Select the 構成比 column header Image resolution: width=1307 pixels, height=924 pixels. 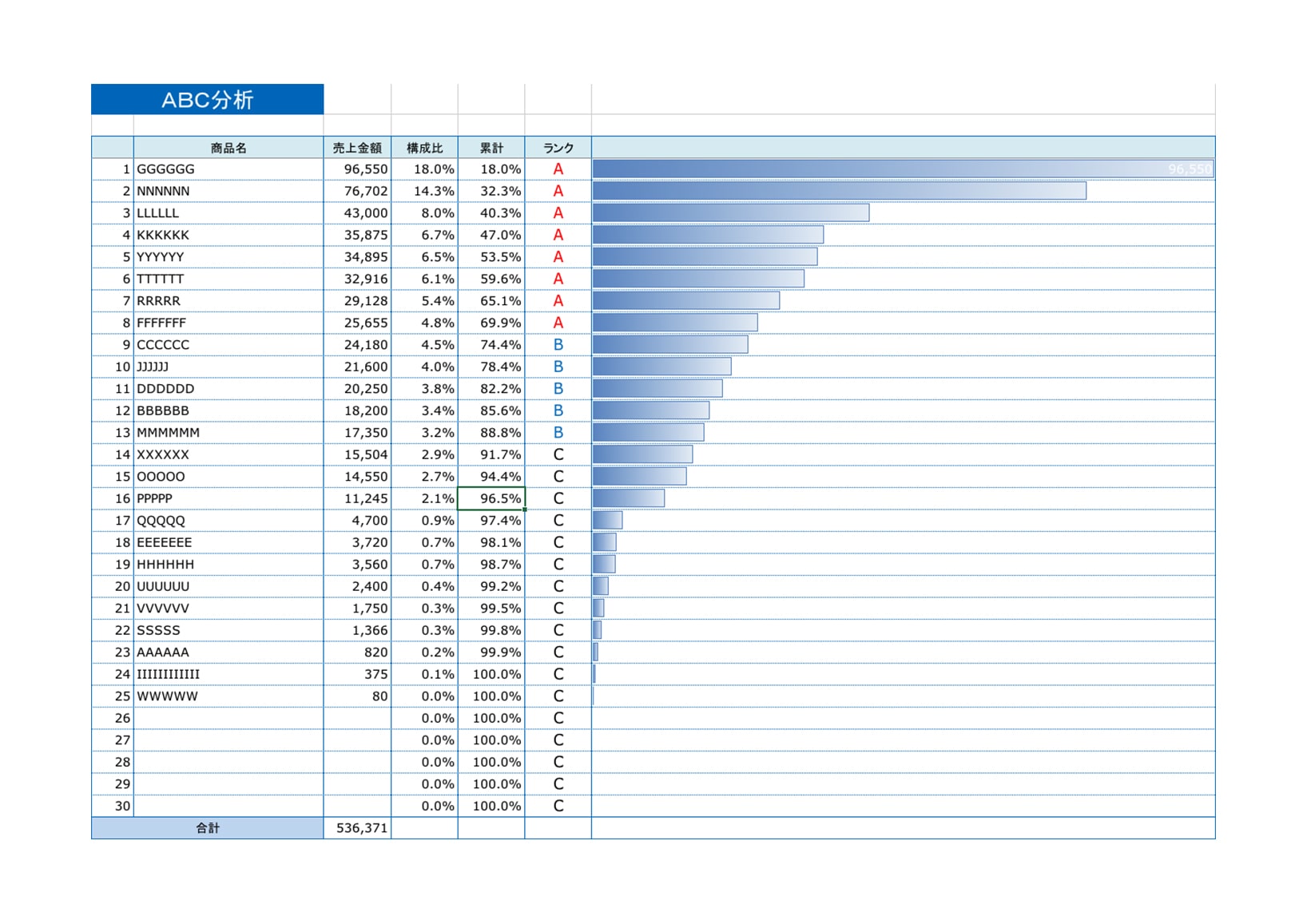click(x=424, y=148)
